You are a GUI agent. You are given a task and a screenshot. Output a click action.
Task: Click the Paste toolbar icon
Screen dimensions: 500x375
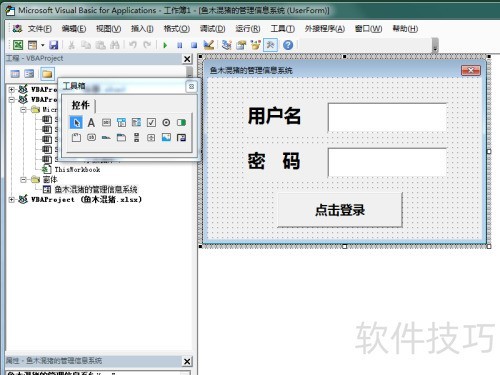100,45
